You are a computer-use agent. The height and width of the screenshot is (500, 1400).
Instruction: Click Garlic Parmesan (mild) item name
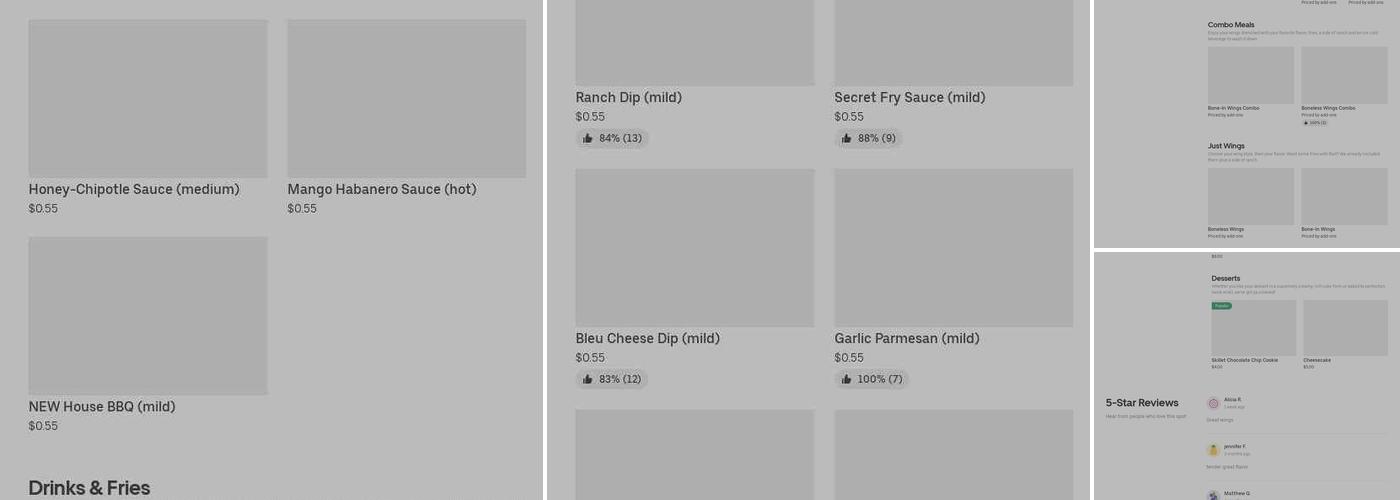click(906, 338)
